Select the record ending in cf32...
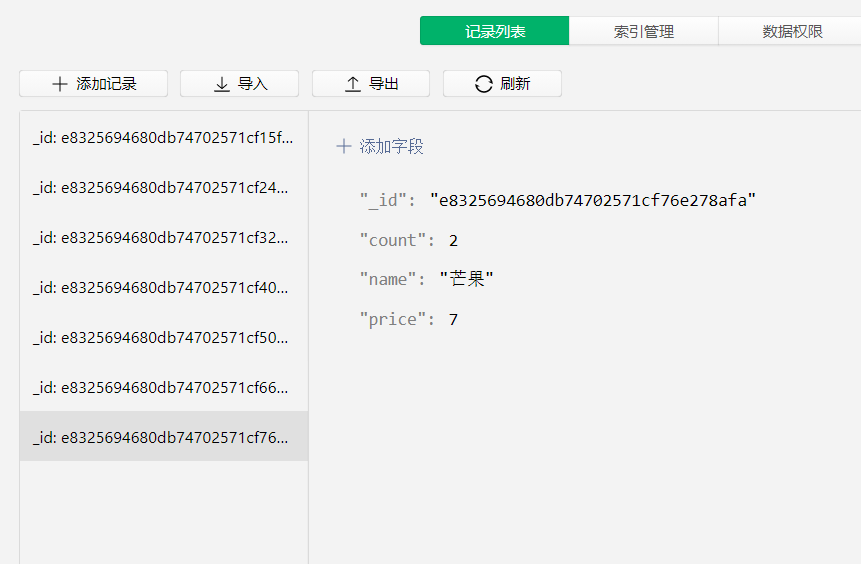The image size is (861, 564). 164,237
